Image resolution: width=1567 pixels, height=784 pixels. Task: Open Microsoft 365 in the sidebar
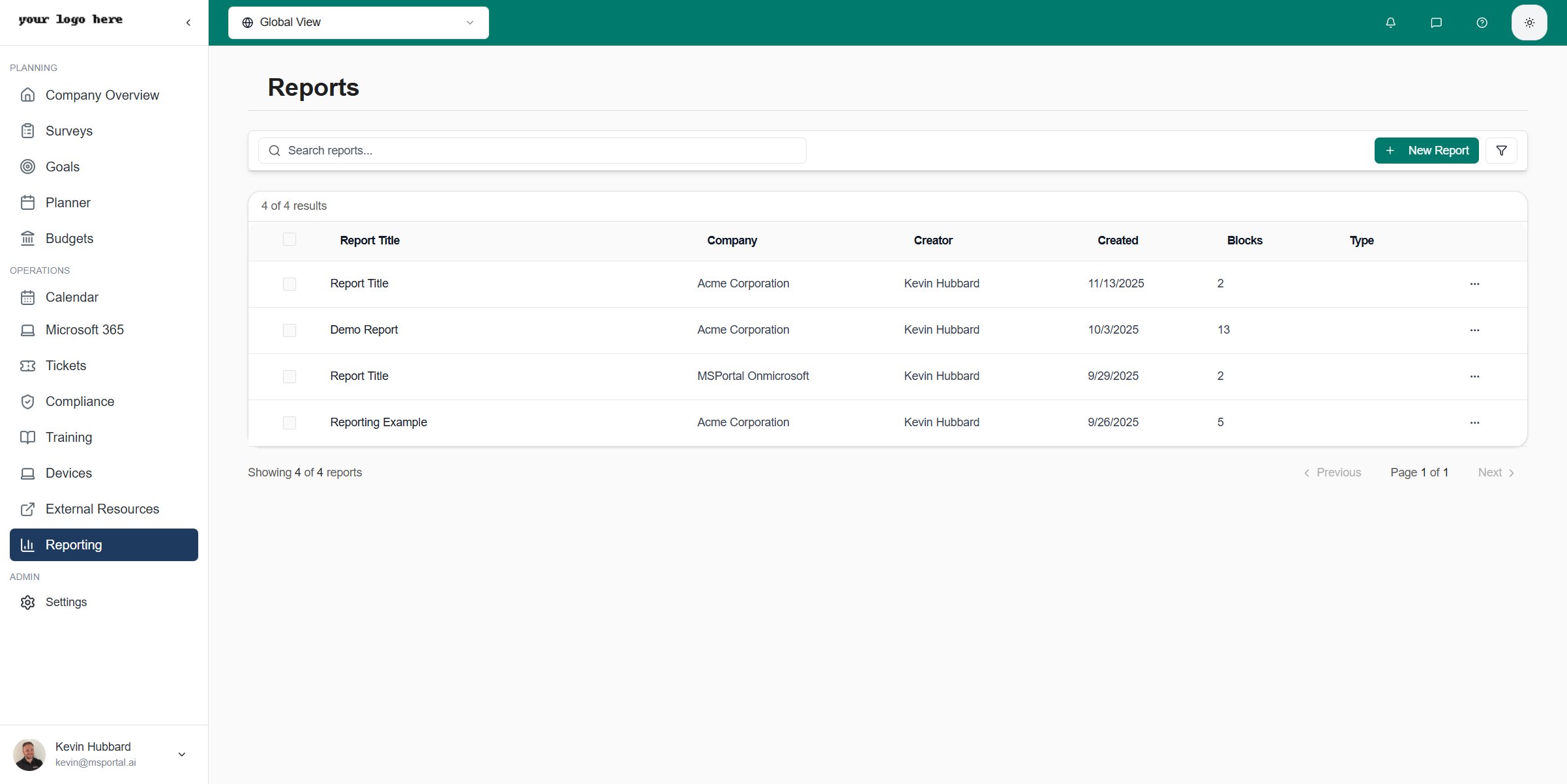click(x=104, y=330)
